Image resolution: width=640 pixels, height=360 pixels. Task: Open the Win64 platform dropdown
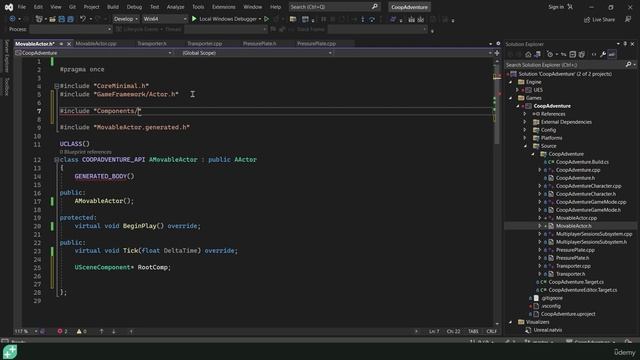[164, 19]
